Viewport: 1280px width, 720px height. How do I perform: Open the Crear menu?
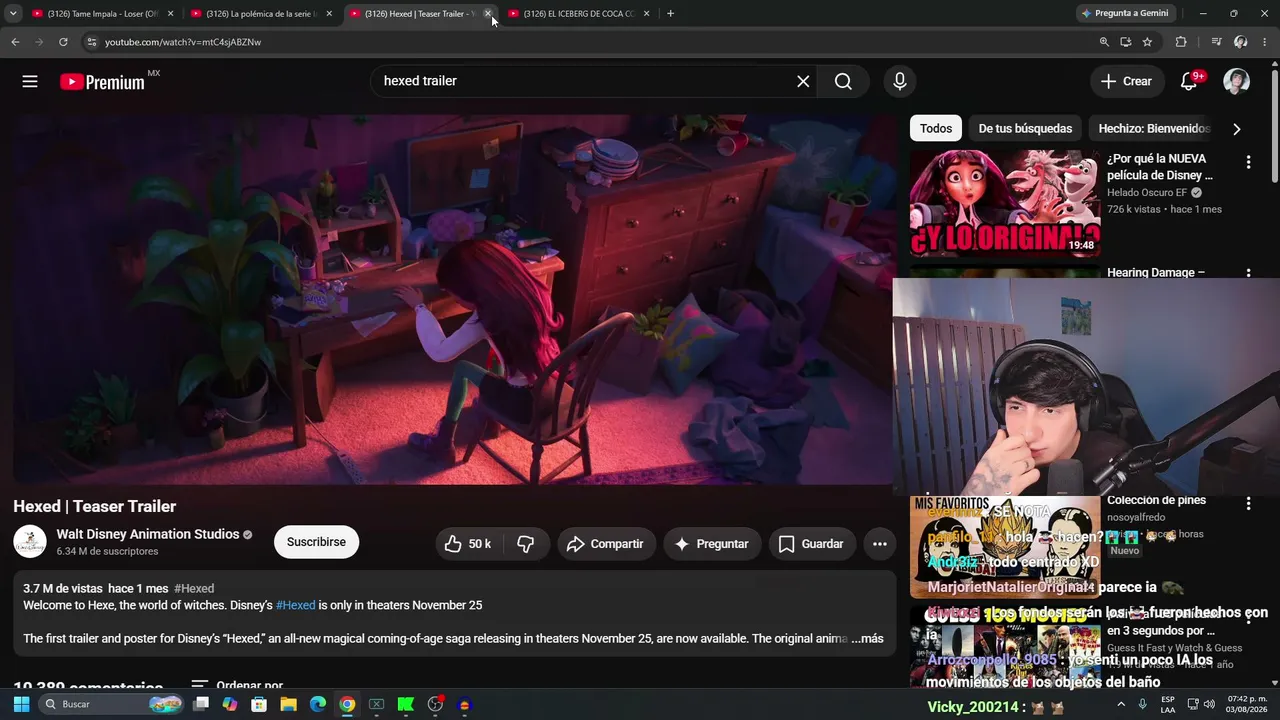[1126, 81]
